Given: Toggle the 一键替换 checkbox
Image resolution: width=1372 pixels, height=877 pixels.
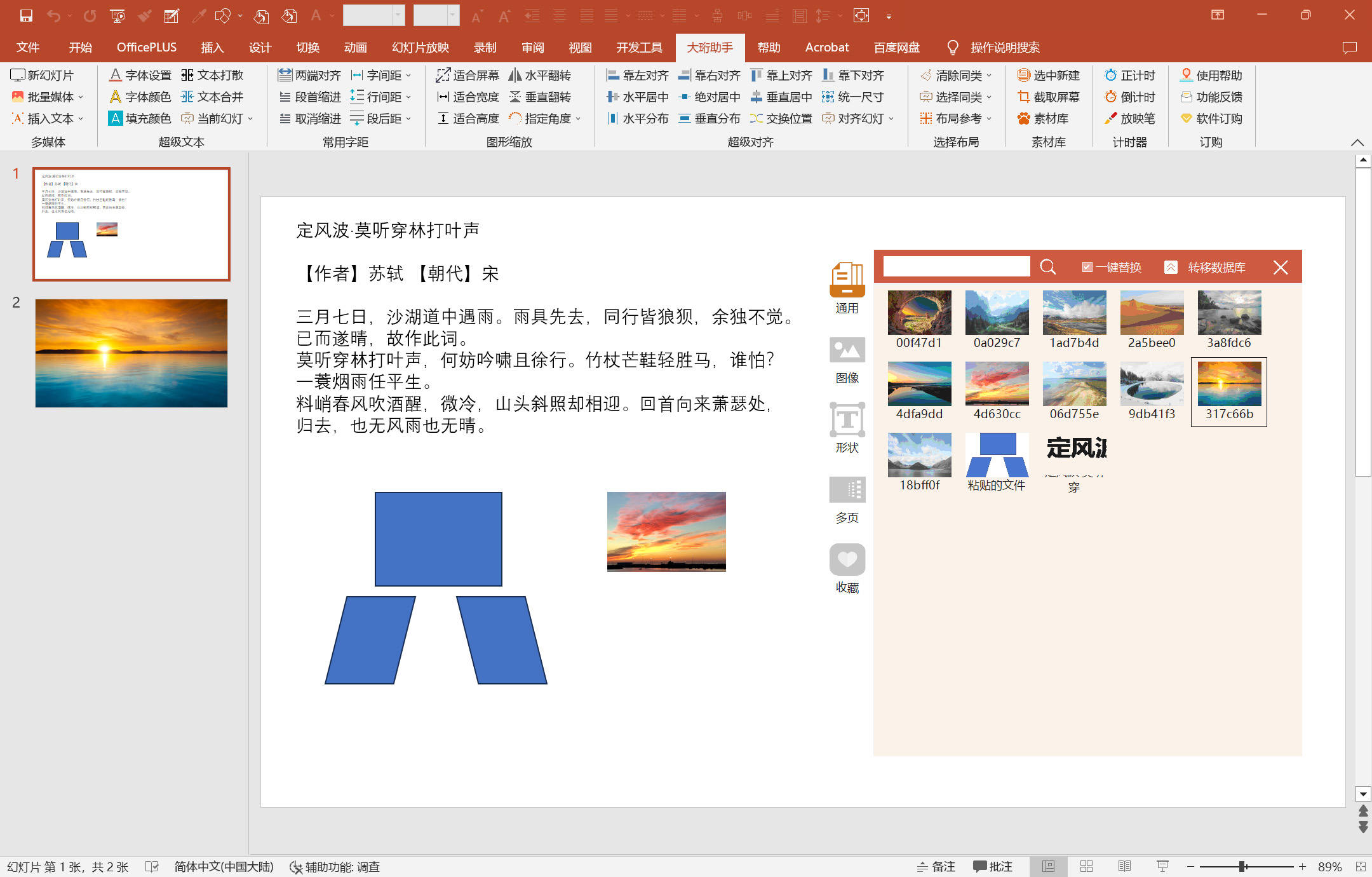Looking at the screenshot, I should click(x=1087, y=267).
